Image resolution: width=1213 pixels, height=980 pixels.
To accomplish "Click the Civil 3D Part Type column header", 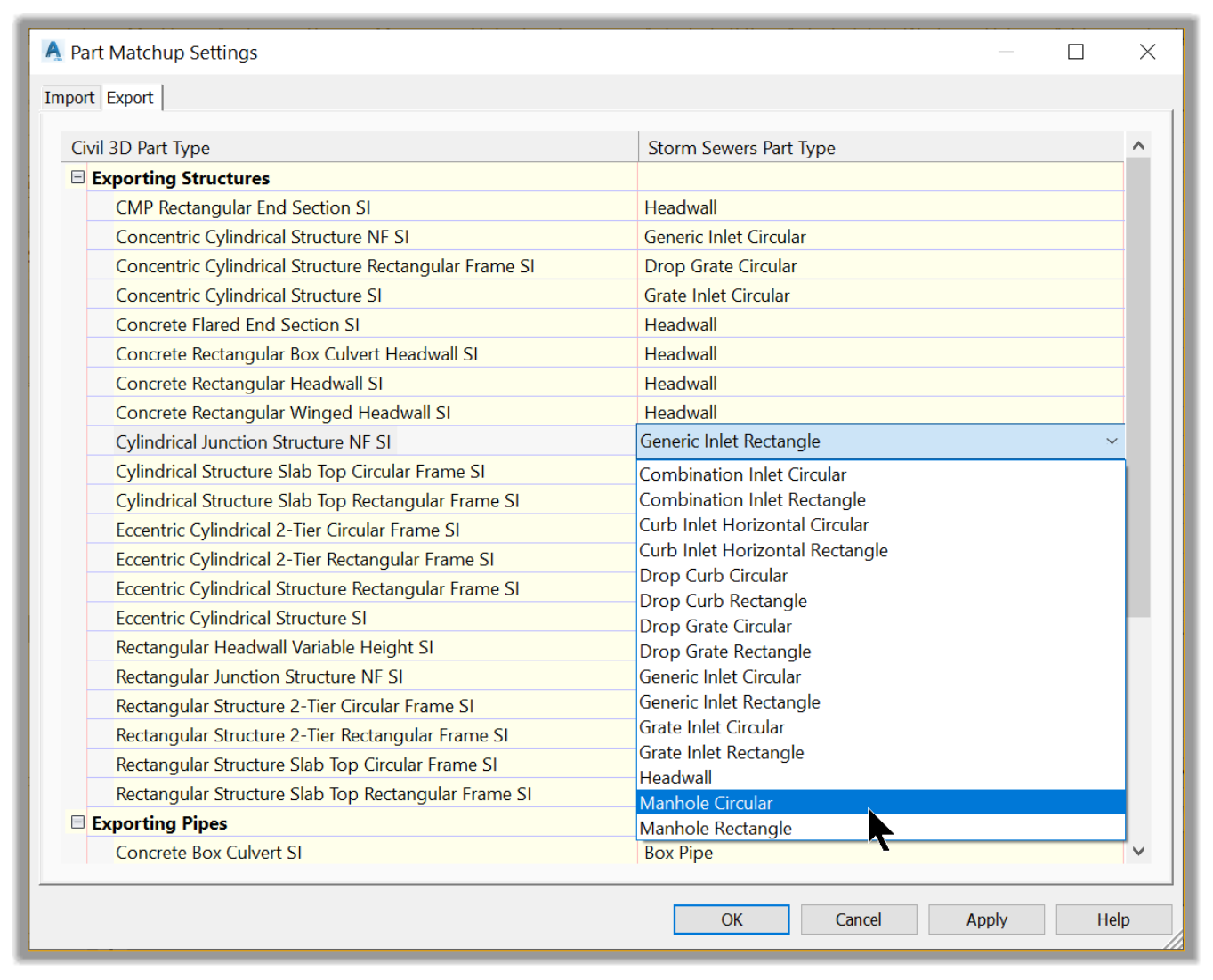I will pos(350,148).
